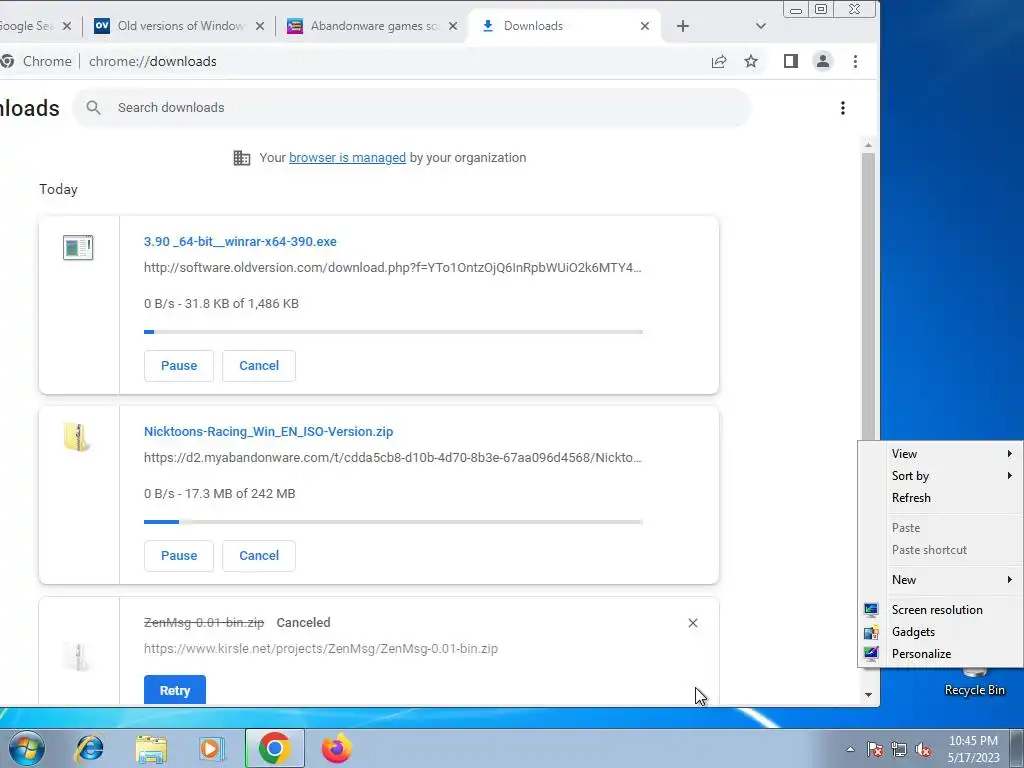
Task: Pause the winrar-x64-390.exe download
Action: tap(179, 366)
